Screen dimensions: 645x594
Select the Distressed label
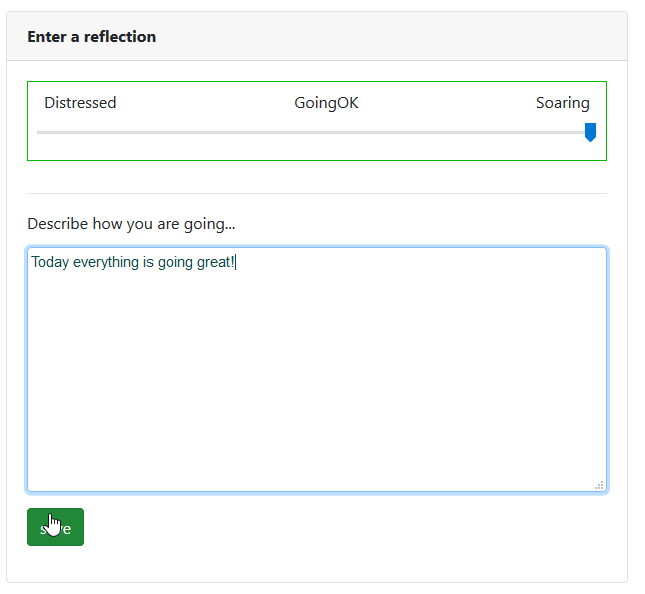[80, 103]
